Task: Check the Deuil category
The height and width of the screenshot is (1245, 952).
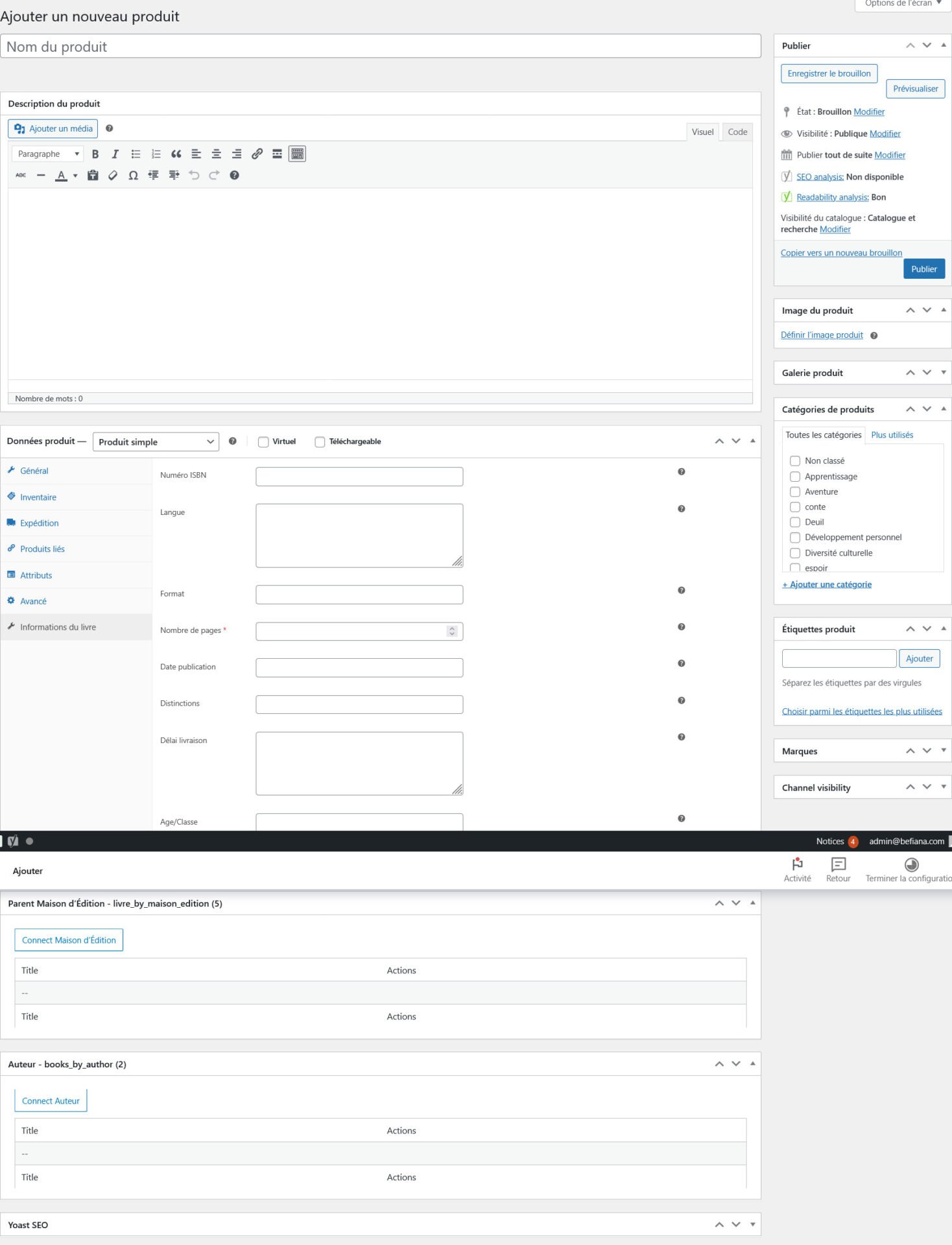Action: pyautogui.click(x=795, y=522)
